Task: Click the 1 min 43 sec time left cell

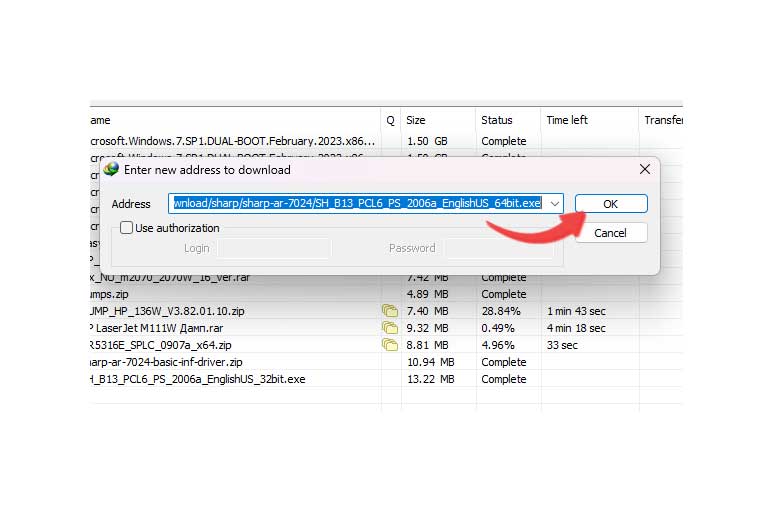Action: [576, 311]
